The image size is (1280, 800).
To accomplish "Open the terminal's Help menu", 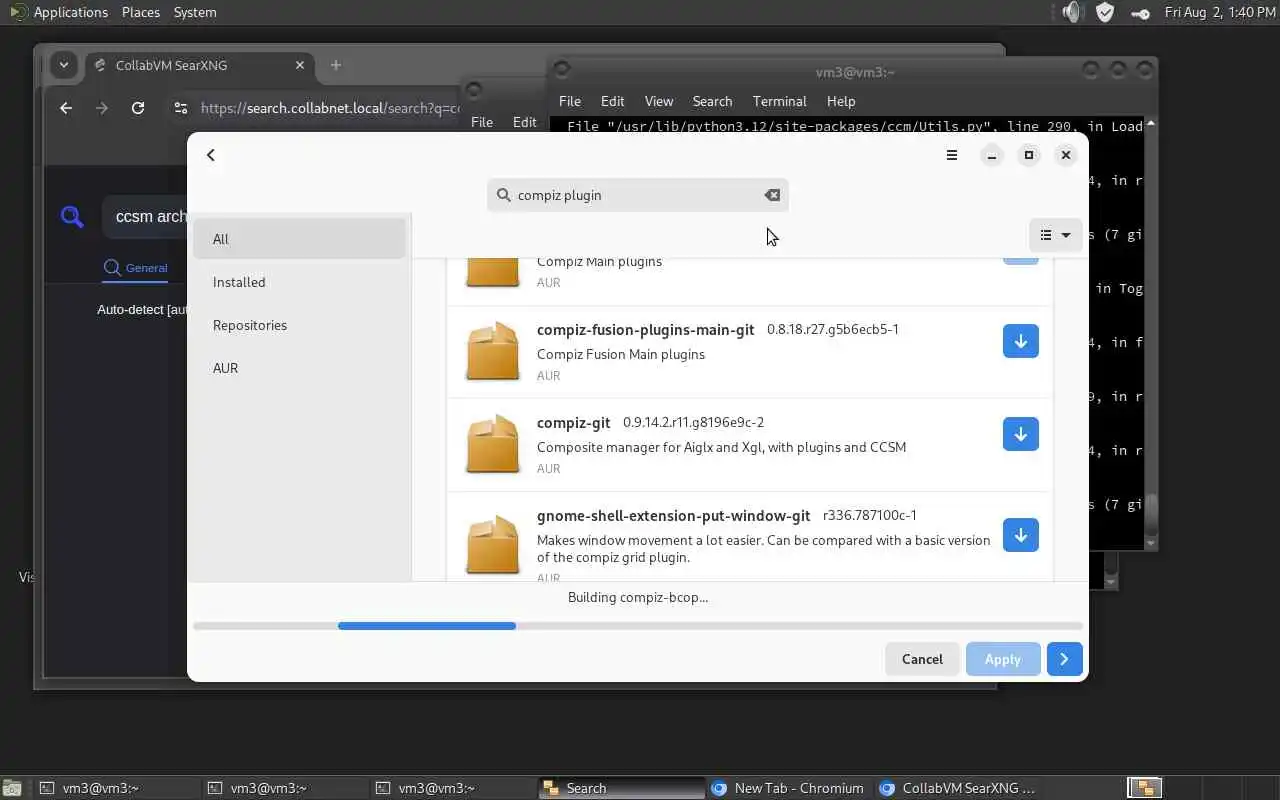I will 841,101.
